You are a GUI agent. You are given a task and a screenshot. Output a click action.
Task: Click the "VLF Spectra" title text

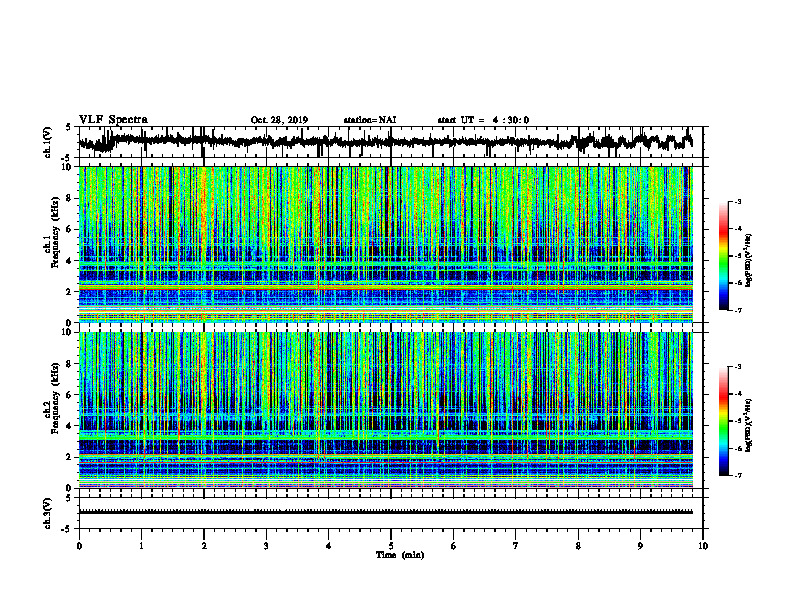113,120
